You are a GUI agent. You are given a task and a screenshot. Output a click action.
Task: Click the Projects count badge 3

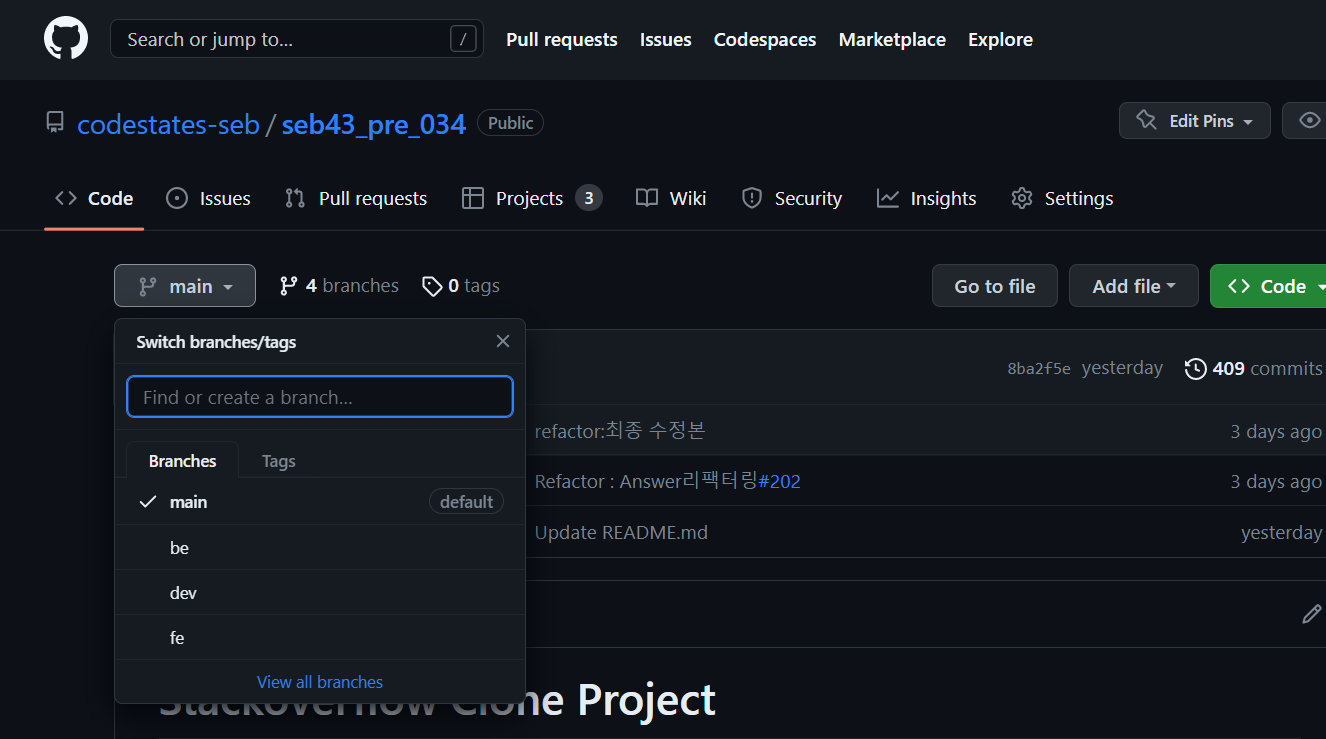click(x=589, y=198)
